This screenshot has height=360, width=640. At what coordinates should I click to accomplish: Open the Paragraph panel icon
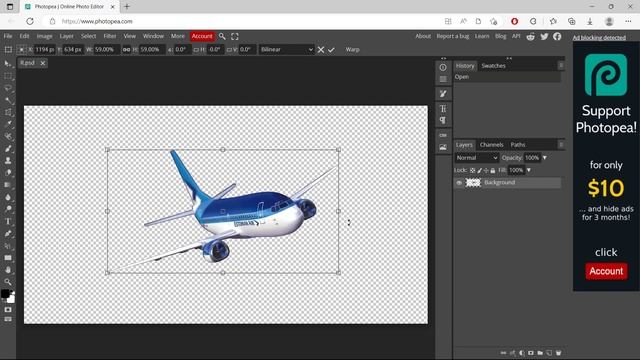(x=443, y=120)
